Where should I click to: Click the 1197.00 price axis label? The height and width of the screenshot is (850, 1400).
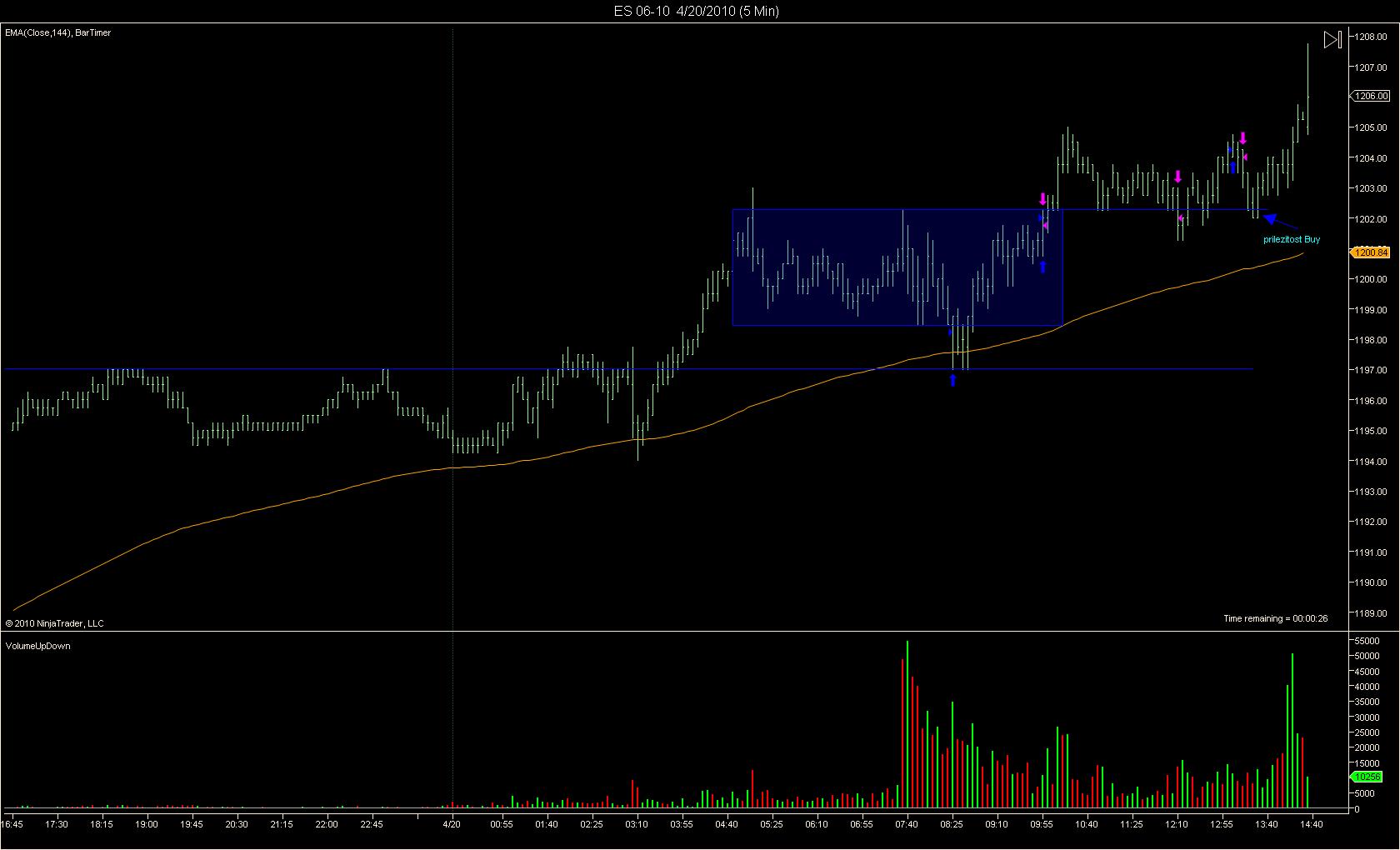[1371, 370]
